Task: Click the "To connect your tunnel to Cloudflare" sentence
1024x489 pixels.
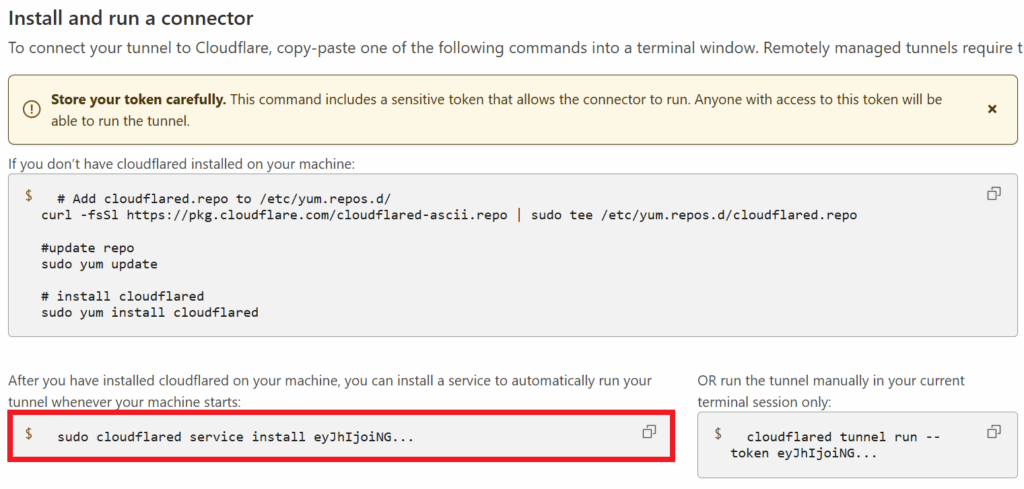Action: tap(516, 48)
